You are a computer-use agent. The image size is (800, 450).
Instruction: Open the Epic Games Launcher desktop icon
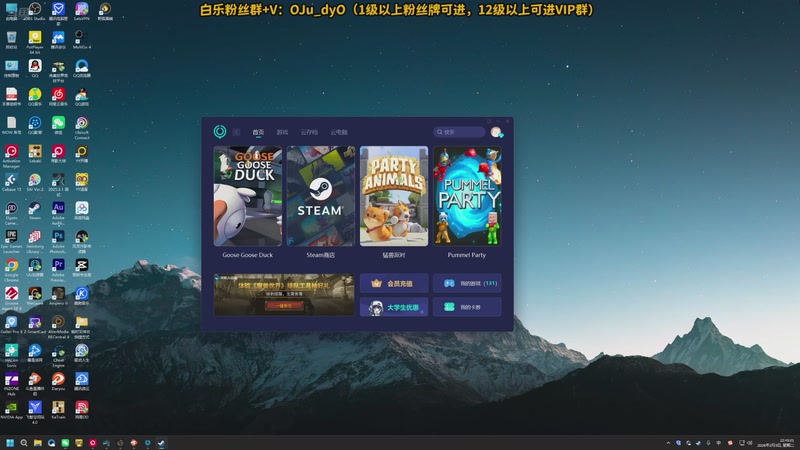coord(11,242)
